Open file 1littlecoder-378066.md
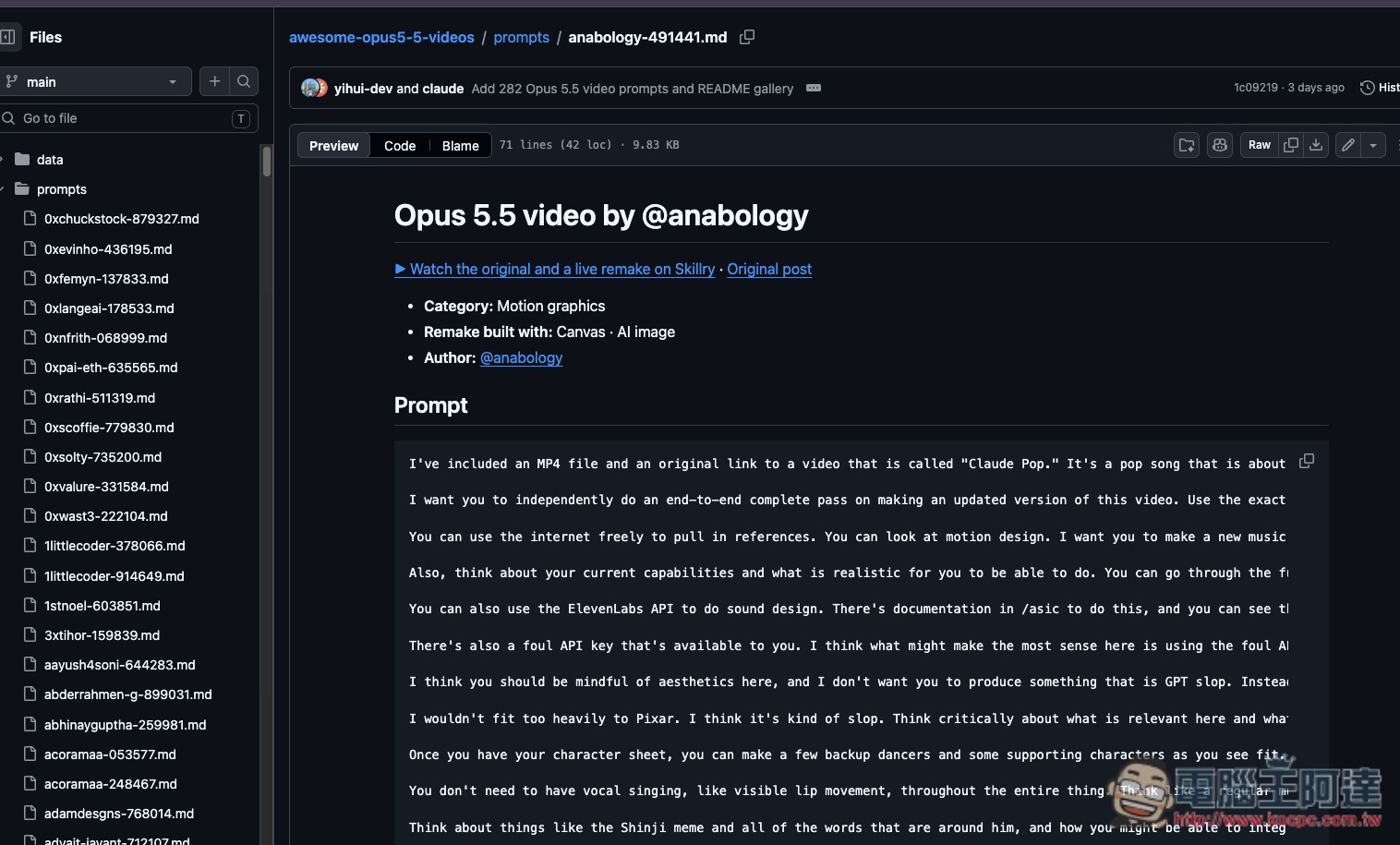Viewport: 1400px width, 845px height. [x=115, y=546]
